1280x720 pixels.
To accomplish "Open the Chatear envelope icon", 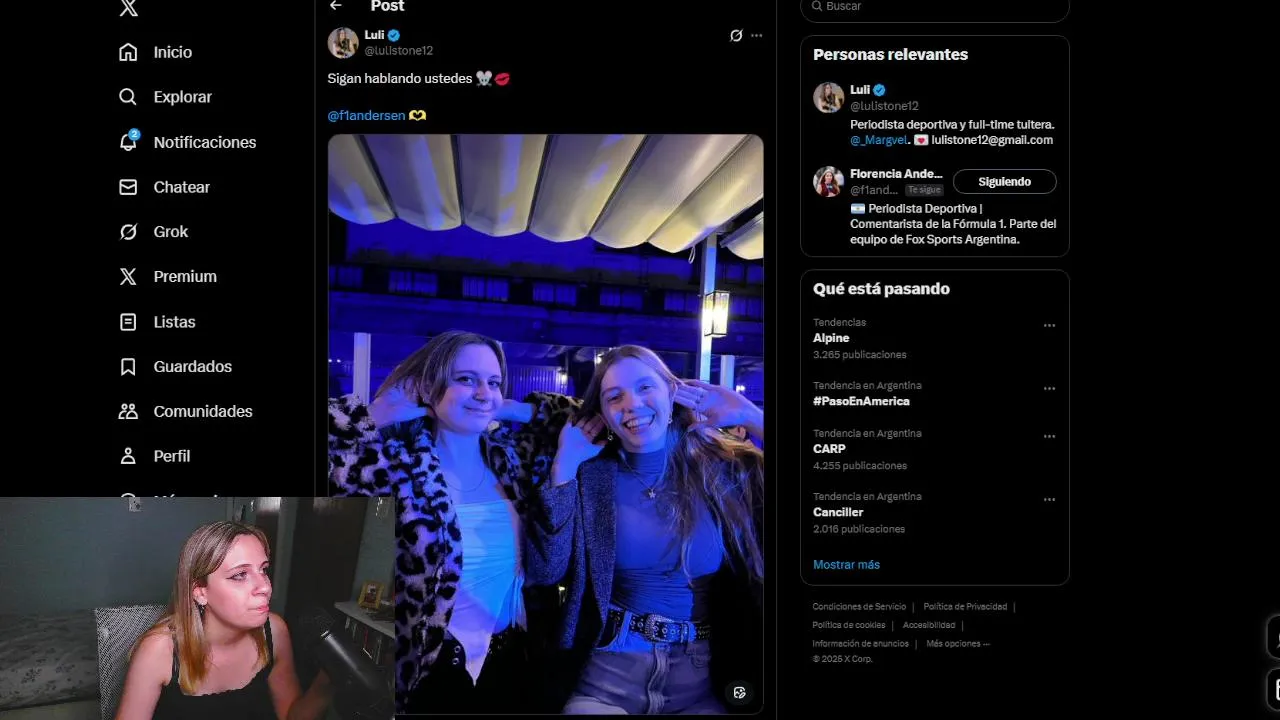I will [x=128, y=187].
